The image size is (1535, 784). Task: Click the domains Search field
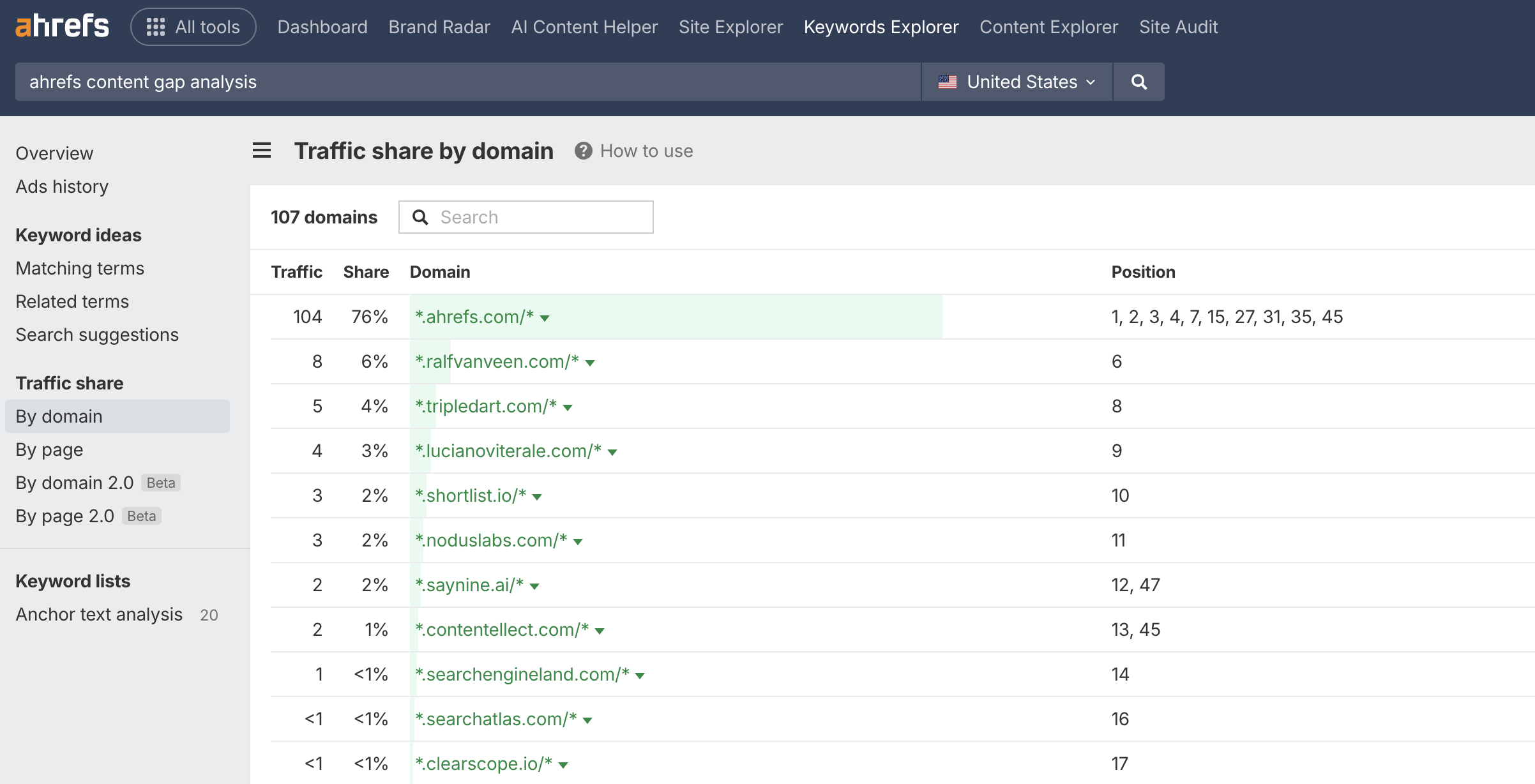(526, 217)
